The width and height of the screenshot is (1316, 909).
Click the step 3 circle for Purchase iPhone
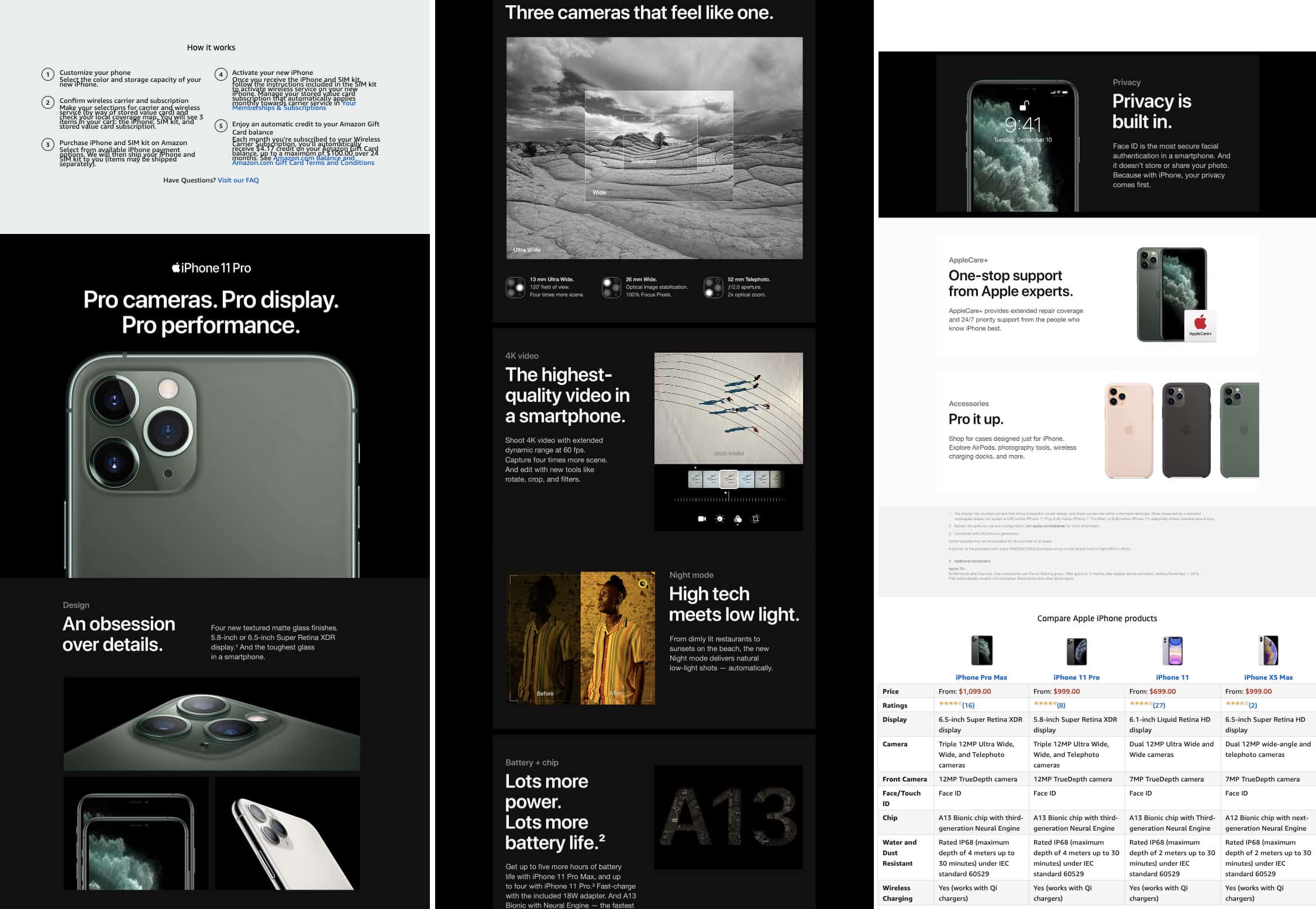click(48, 144)
